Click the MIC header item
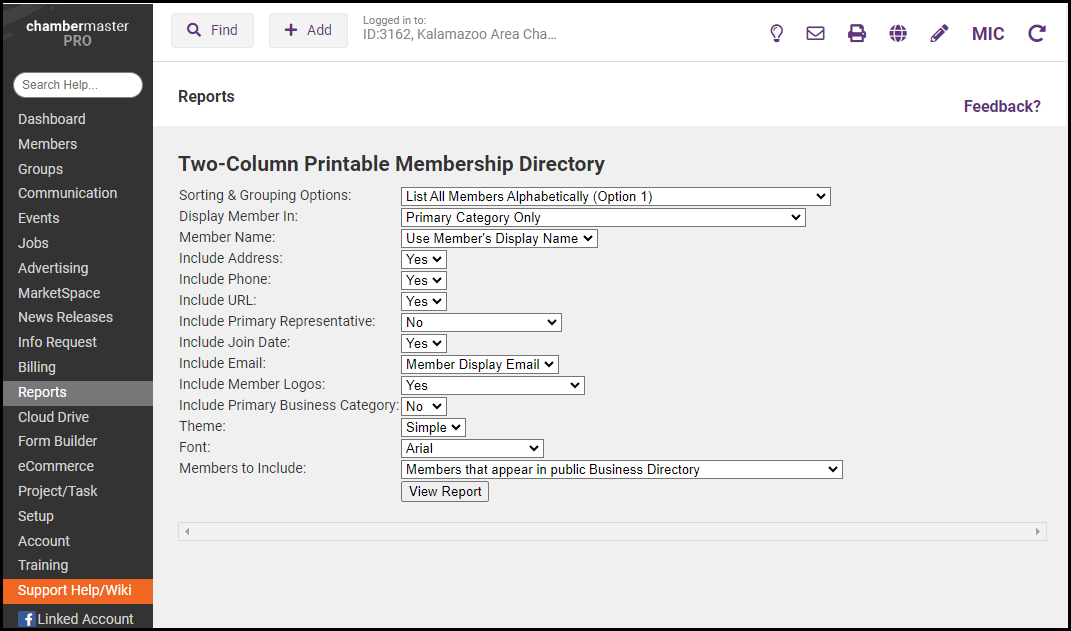 988,33
